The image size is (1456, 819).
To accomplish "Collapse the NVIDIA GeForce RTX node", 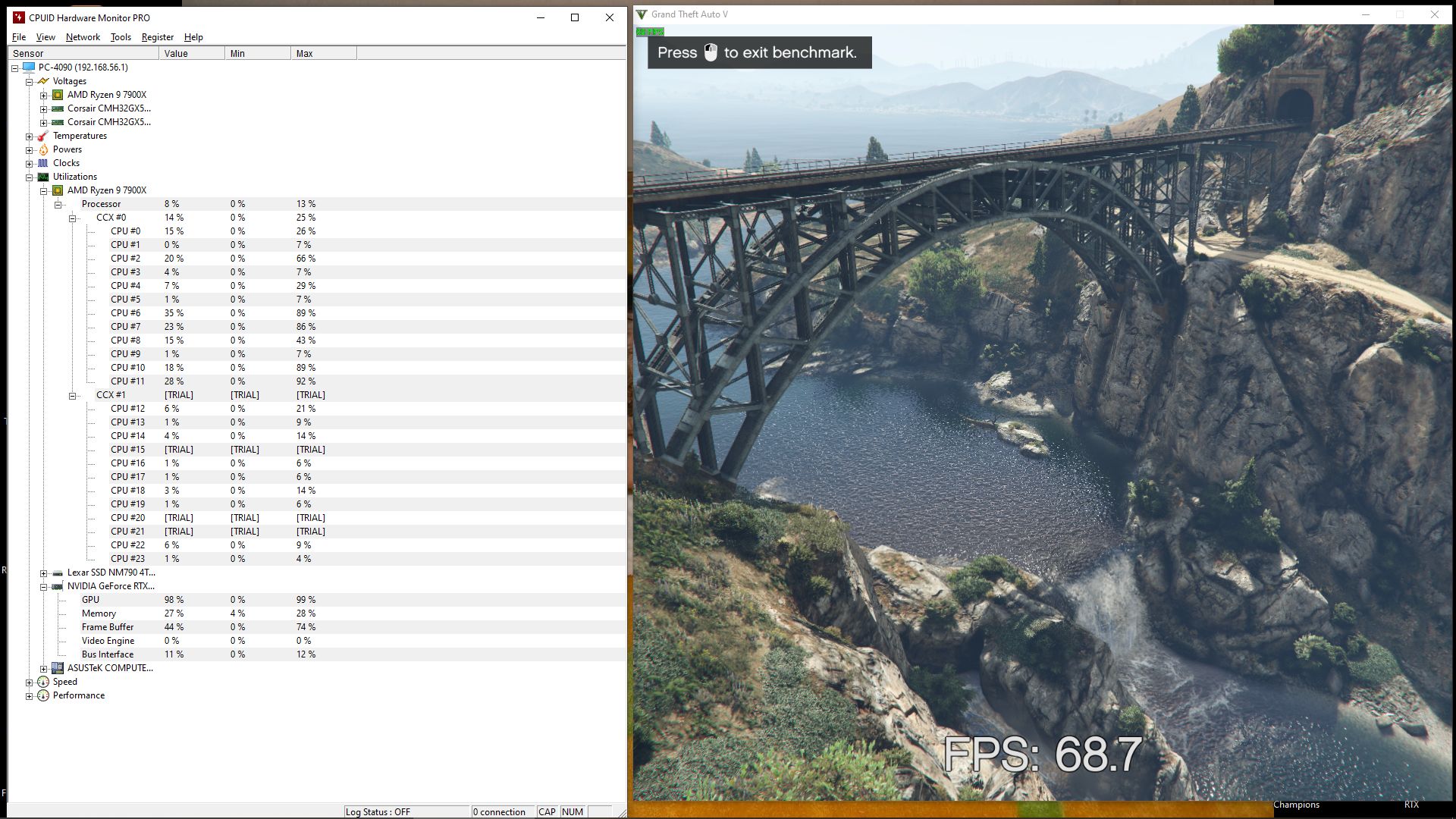I will click(44, 587).
